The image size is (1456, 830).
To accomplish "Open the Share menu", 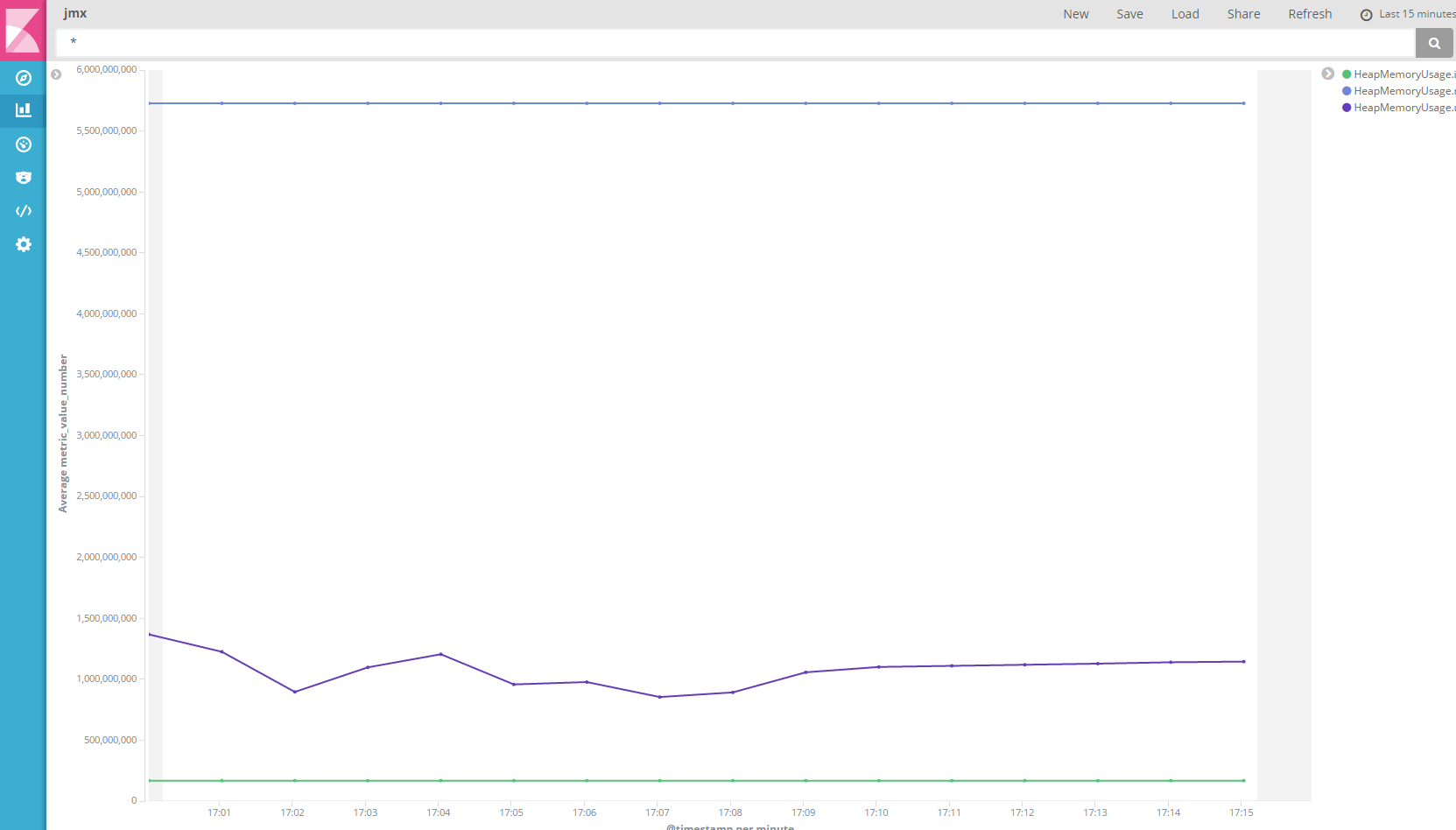I will [x=1243, y=13].
